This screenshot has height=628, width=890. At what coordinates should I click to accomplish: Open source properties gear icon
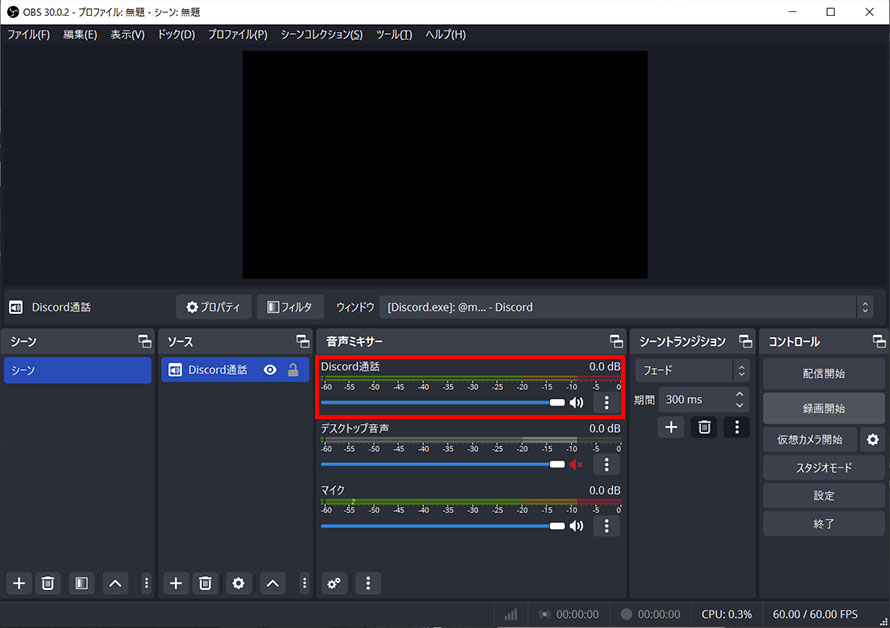coord(238,583)
